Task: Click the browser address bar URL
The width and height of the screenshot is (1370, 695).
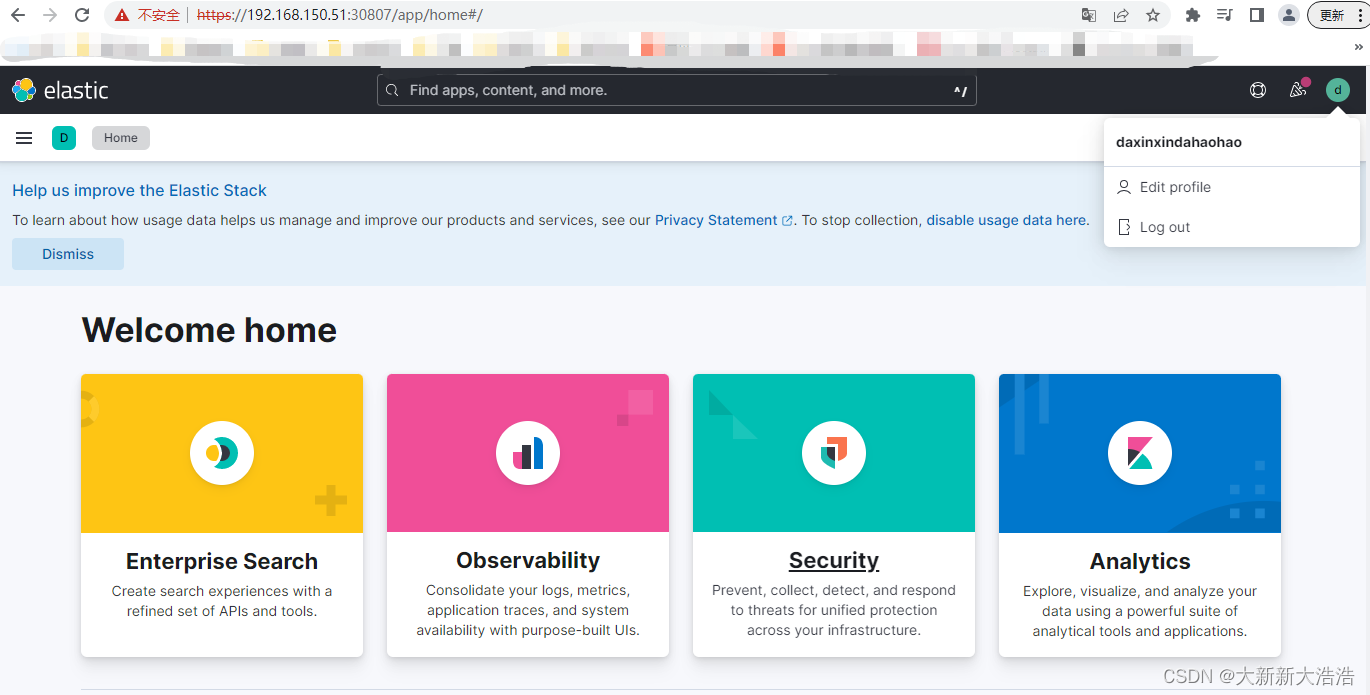Action: click(x=340, y=15)
